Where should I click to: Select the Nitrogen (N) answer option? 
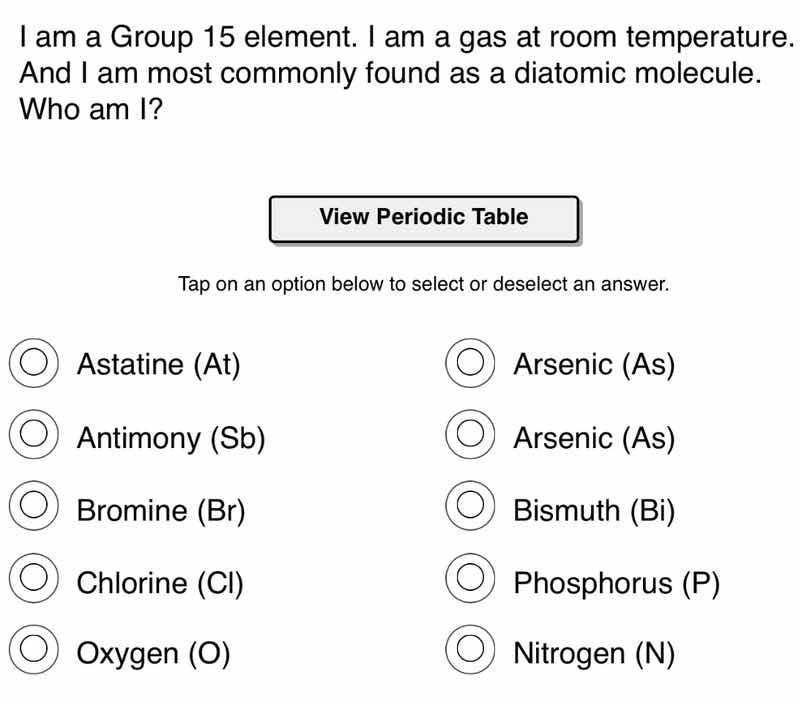pos(469,655)
